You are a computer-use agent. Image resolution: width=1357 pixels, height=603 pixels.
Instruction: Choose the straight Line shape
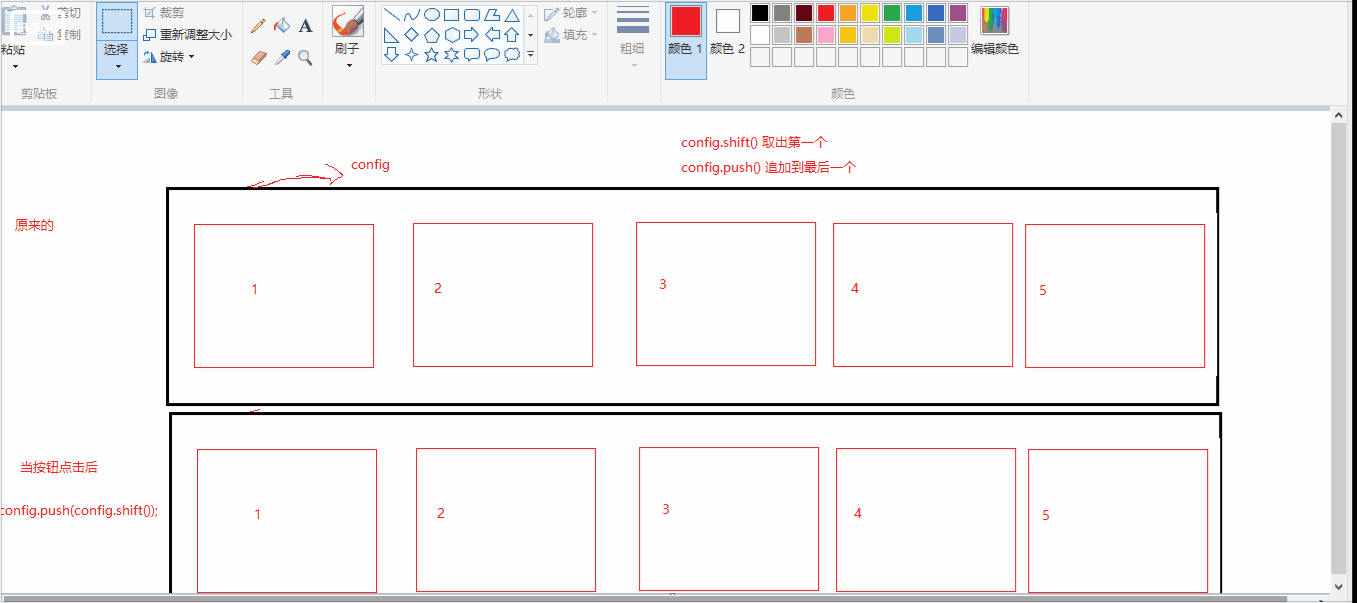[392, 15]
